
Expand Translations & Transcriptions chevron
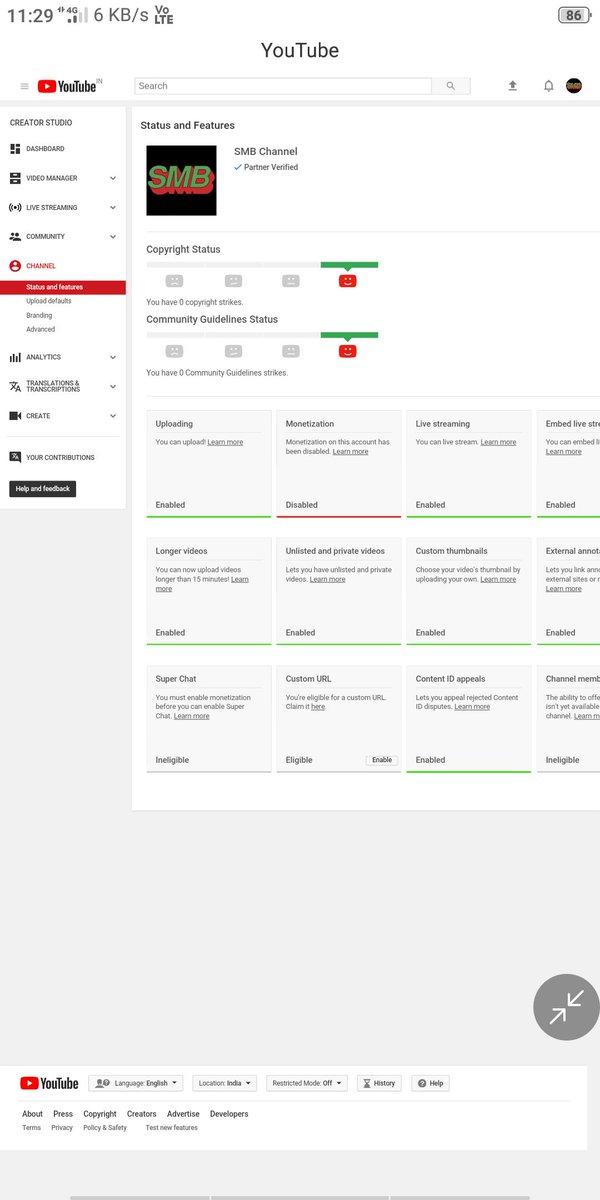click(x=113, y=386)
